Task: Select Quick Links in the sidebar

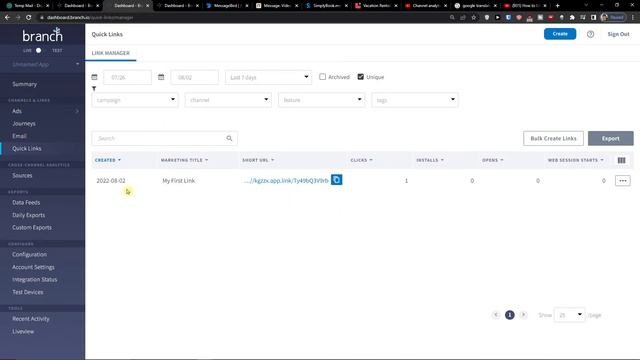Action: (x=27, y=149)
